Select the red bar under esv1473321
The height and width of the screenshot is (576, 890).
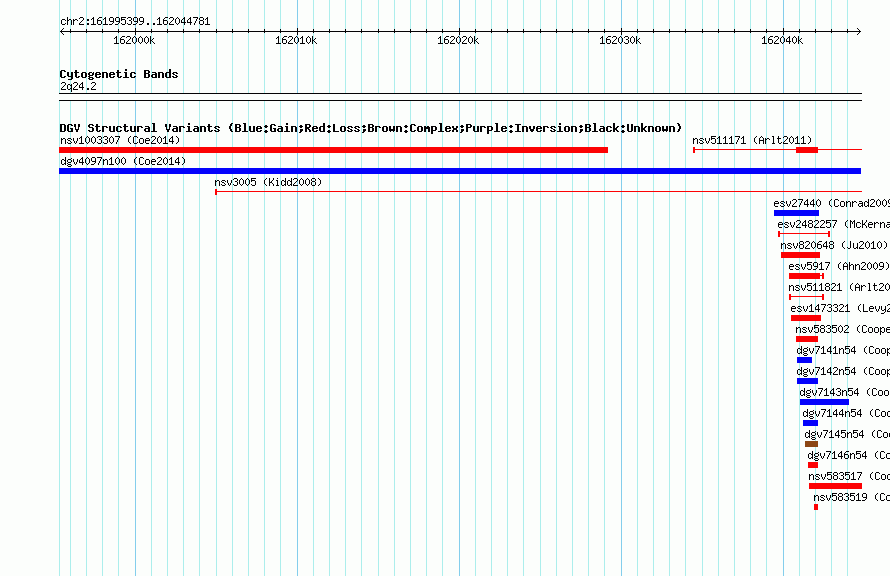(806, 318)
